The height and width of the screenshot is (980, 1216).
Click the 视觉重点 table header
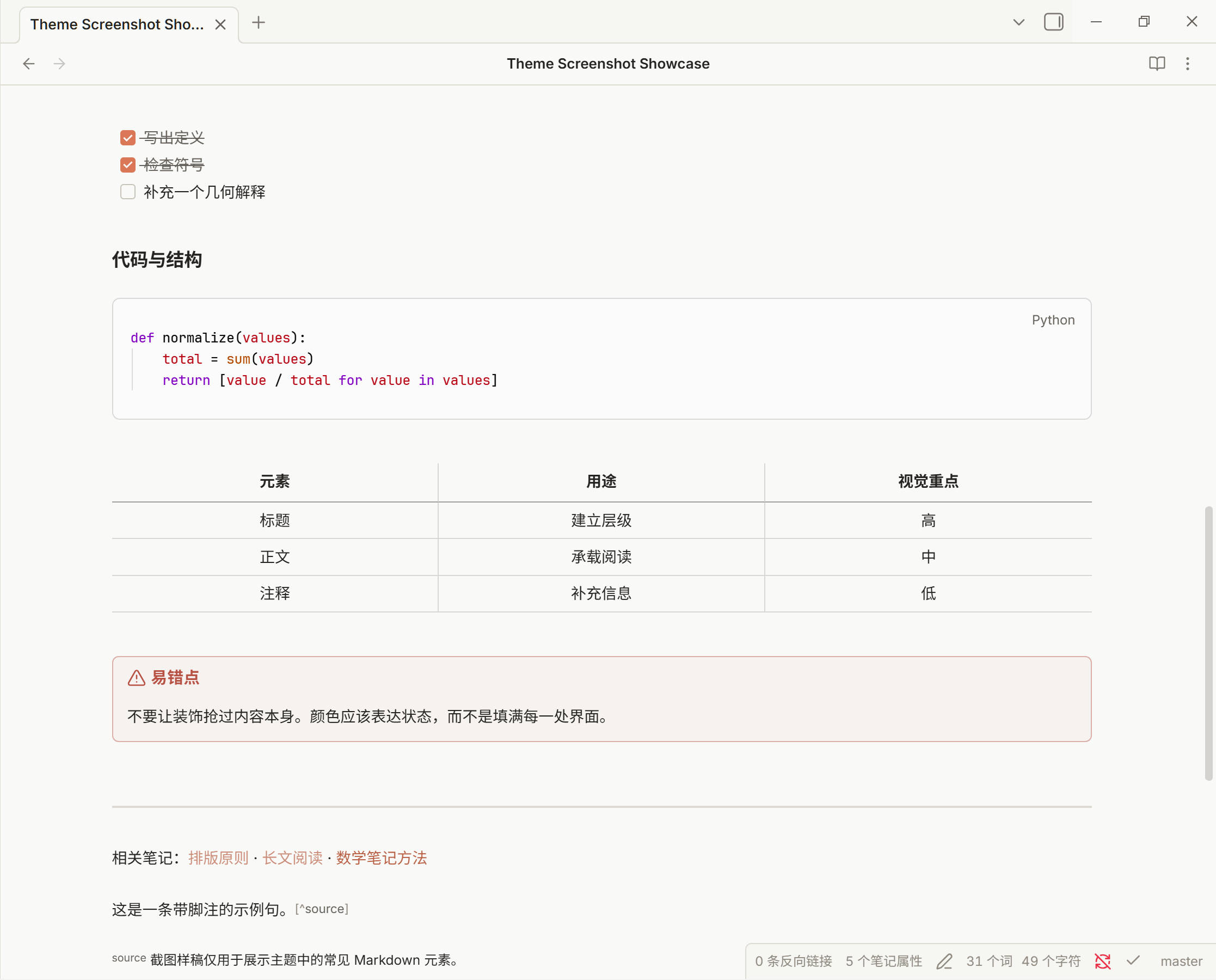(x=928, y=481)
